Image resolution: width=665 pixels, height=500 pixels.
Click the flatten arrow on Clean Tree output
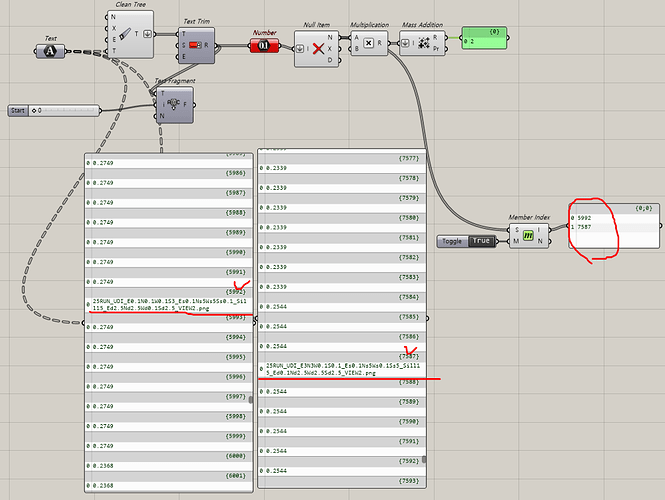click(x=147, y=34)
